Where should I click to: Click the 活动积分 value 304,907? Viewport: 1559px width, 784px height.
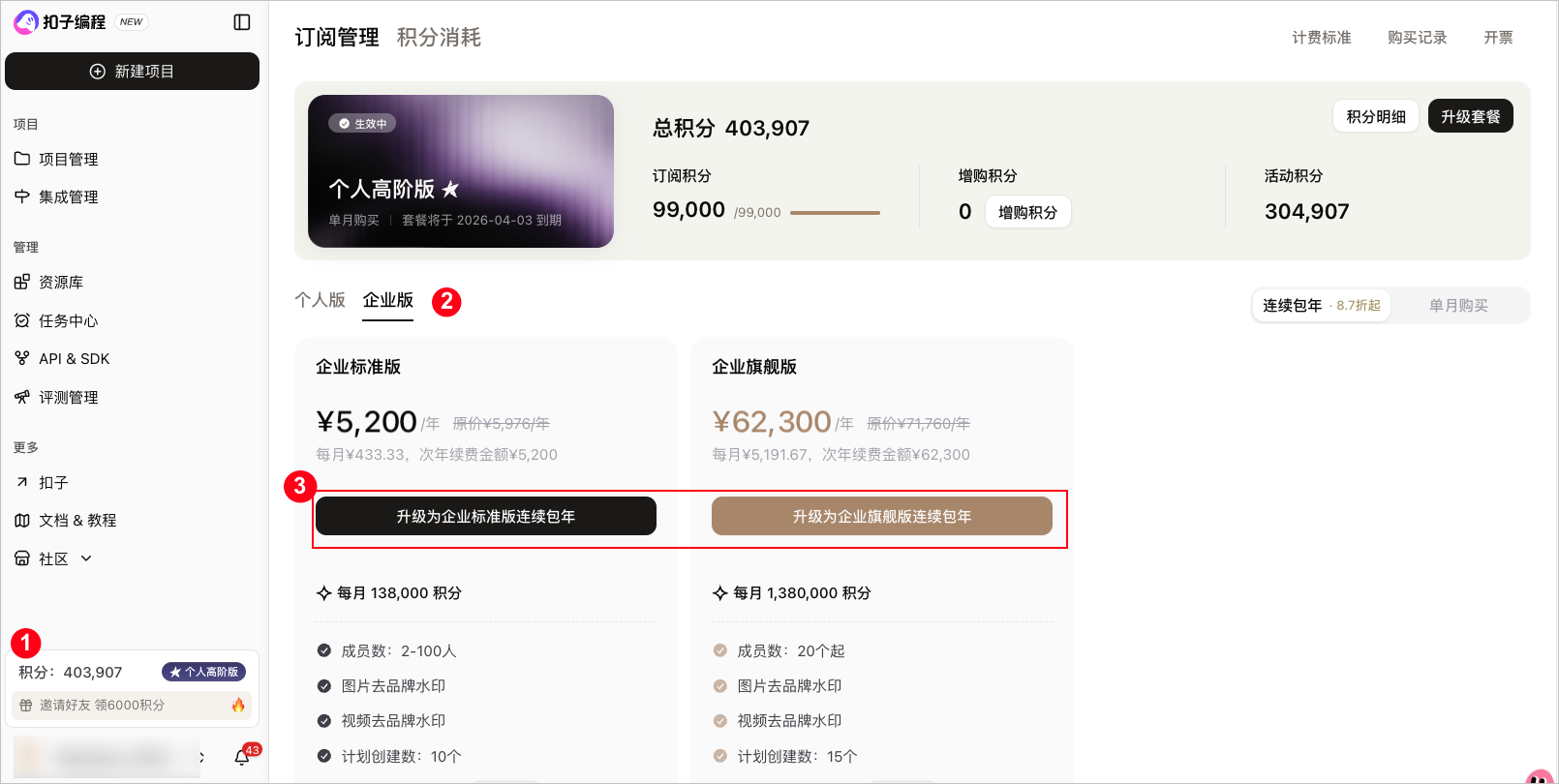1306,211
